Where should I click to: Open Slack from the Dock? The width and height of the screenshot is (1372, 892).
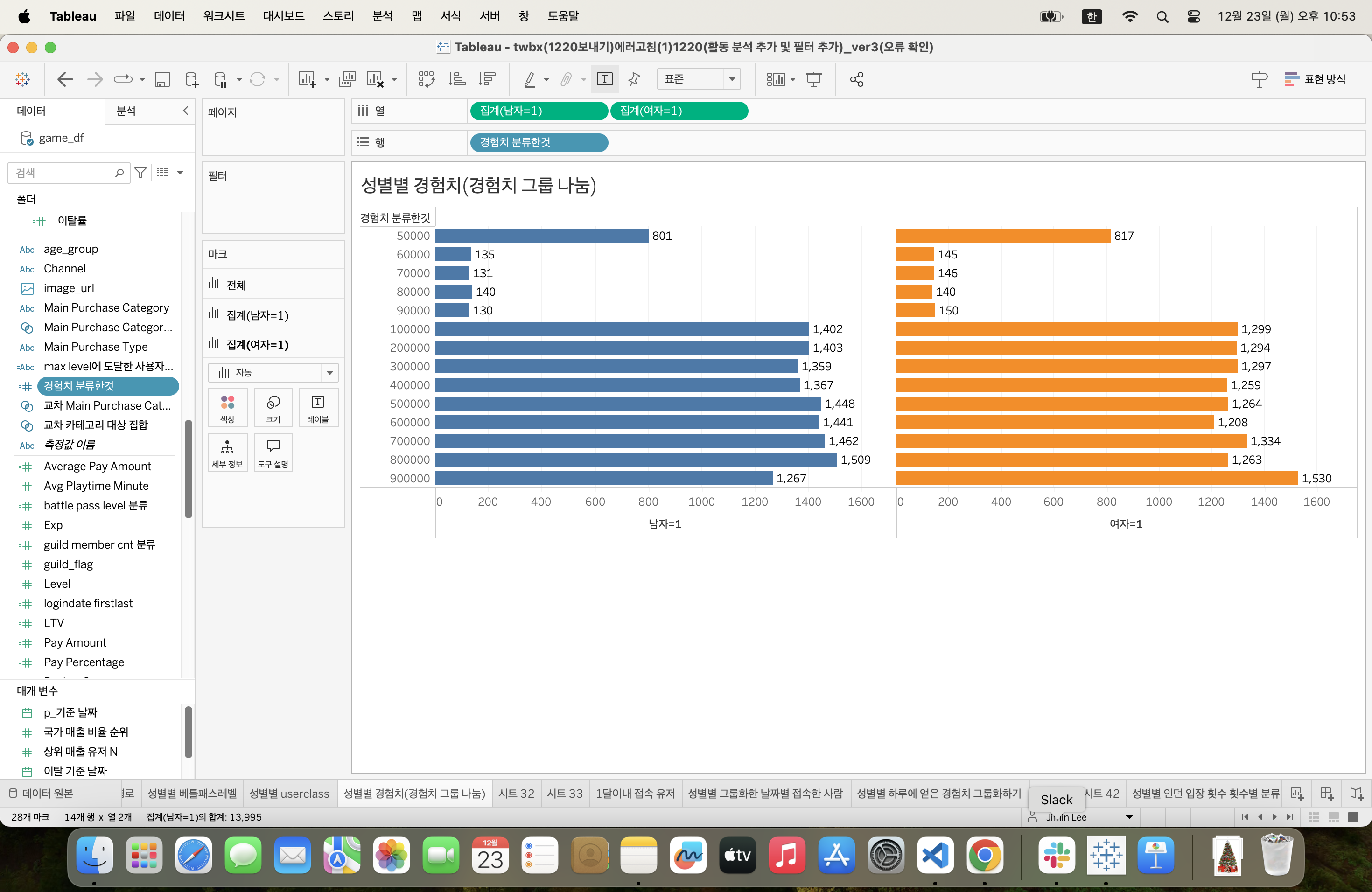click(x=1056, y=855)
